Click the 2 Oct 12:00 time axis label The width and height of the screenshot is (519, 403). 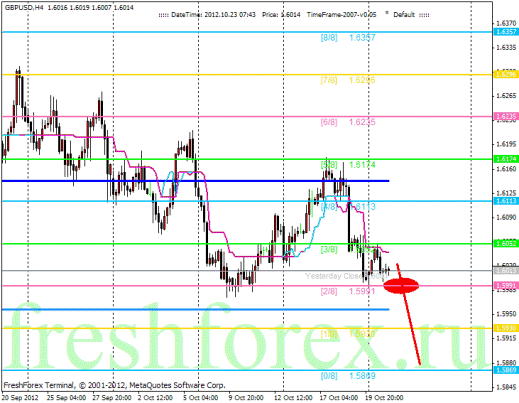[155, 398]
